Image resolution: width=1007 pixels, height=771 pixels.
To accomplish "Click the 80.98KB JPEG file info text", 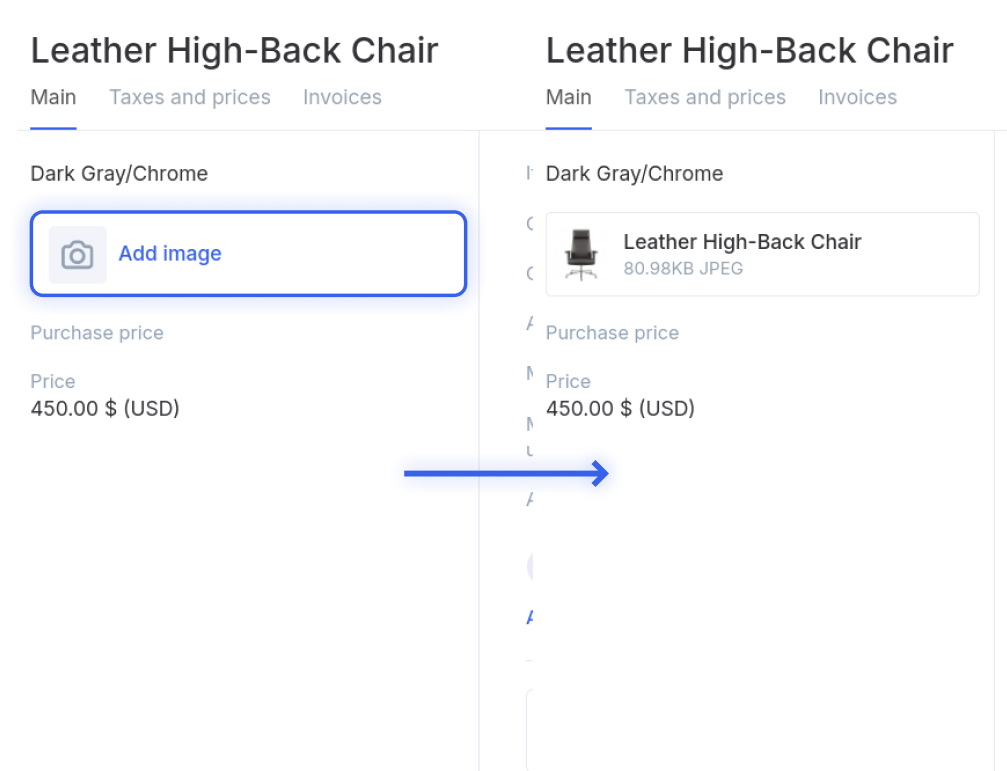I will coord(683,268).
